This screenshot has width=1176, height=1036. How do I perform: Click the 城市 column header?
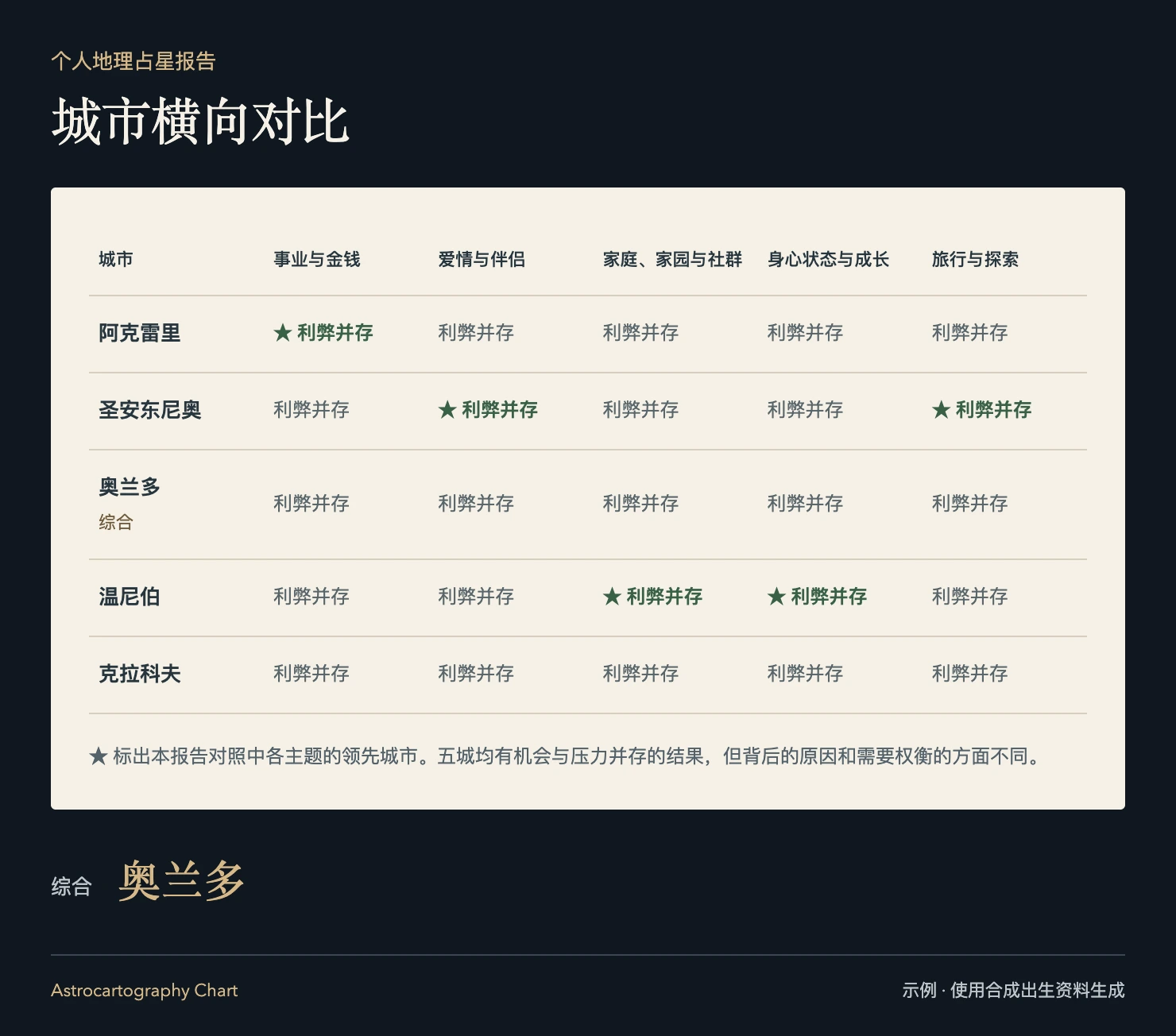point(116,259)
